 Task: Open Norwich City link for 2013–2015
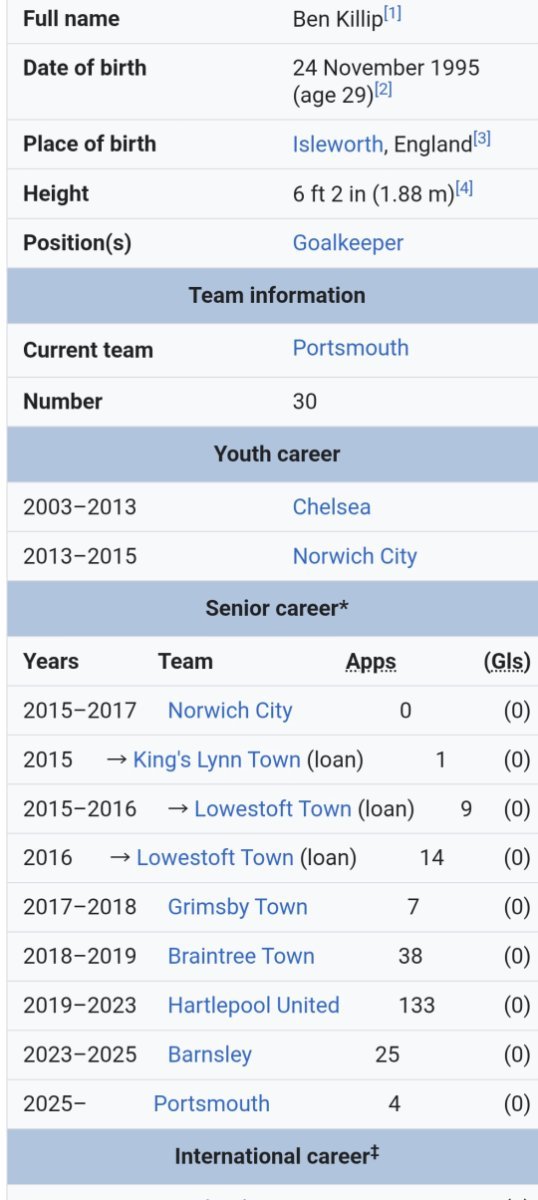coord(354,557)
